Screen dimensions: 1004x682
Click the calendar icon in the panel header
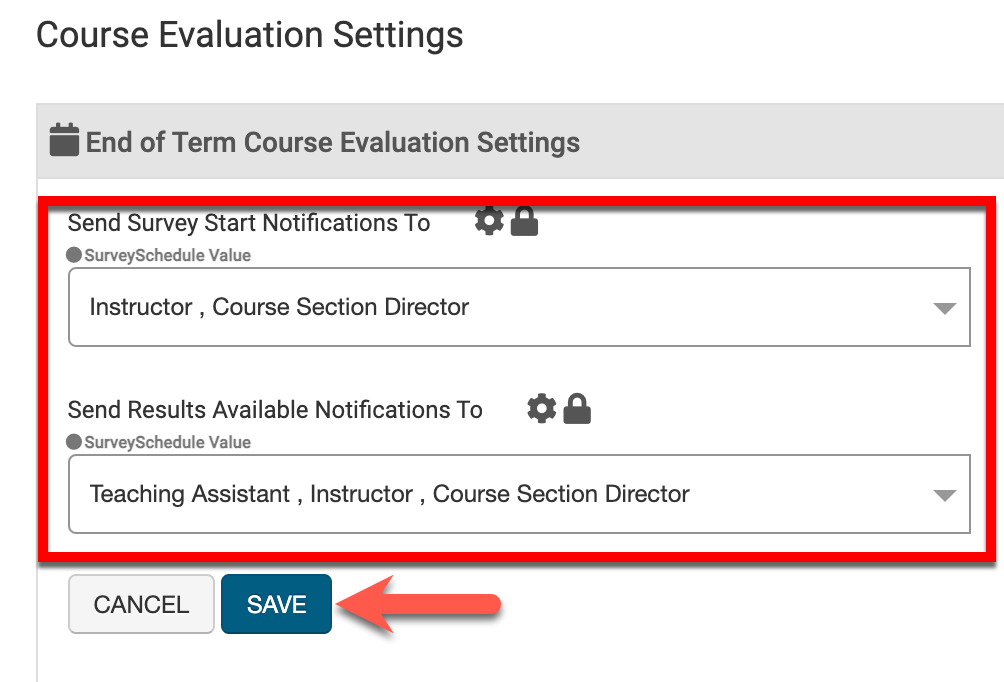(64, 141)
